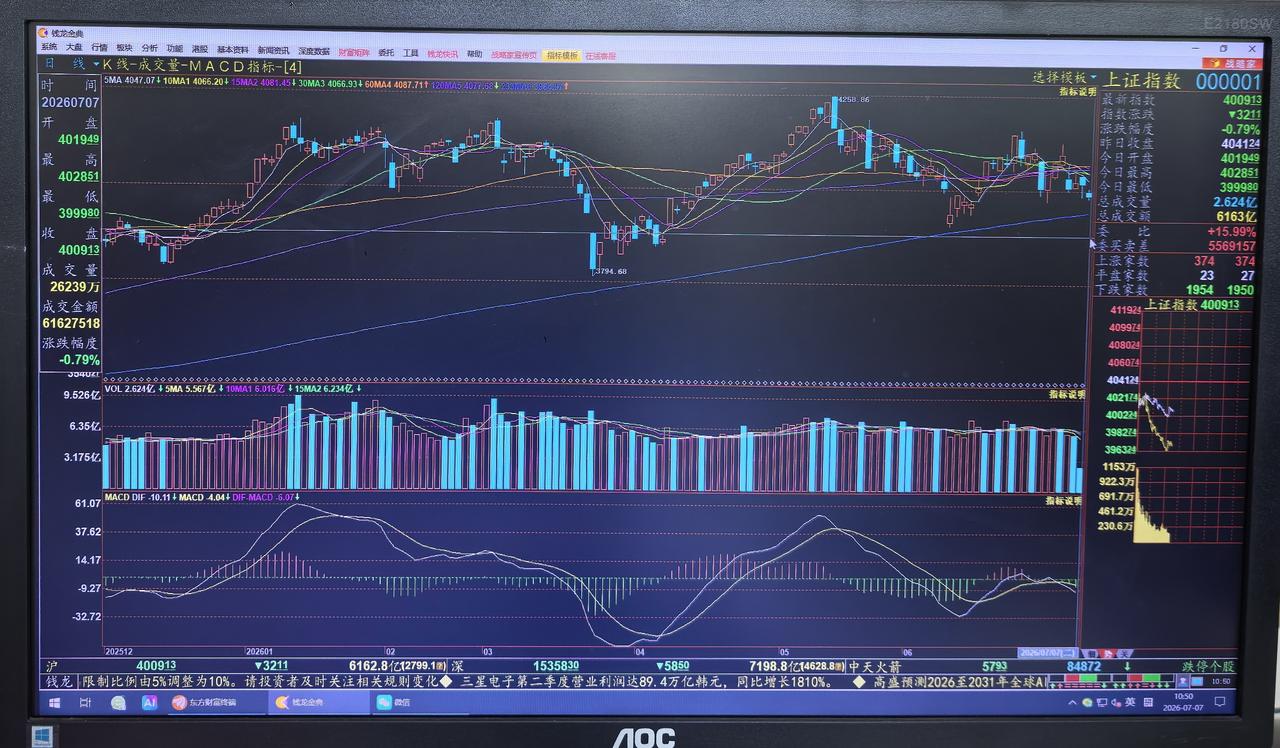
Task: Click the highlighted 指标模板 button
Action: point(562,55)
